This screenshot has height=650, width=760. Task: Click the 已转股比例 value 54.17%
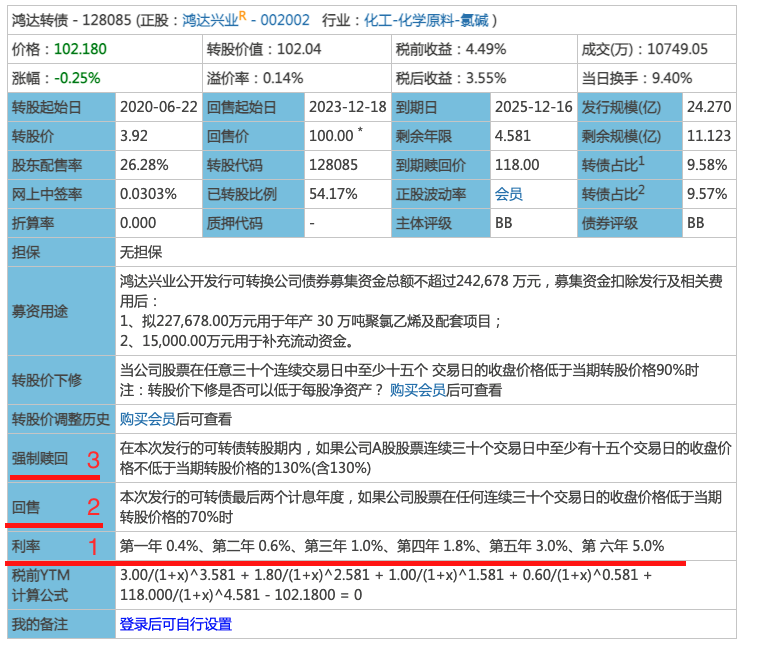[333, 194]
